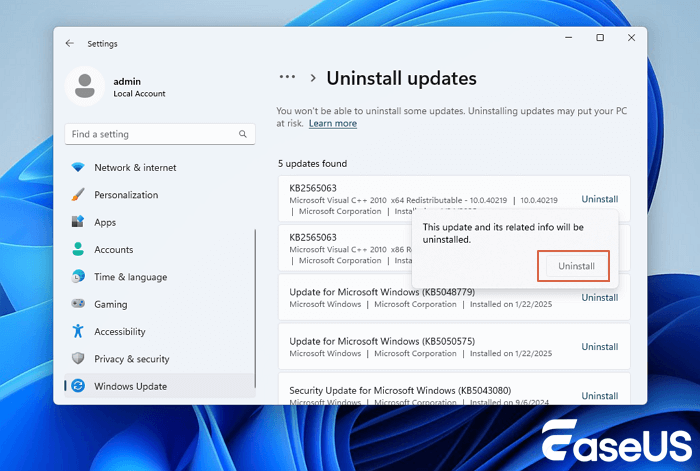Maximize the Settings window
Screen dimensions: 700x471
pyautogui.click(x=600, y=38)
